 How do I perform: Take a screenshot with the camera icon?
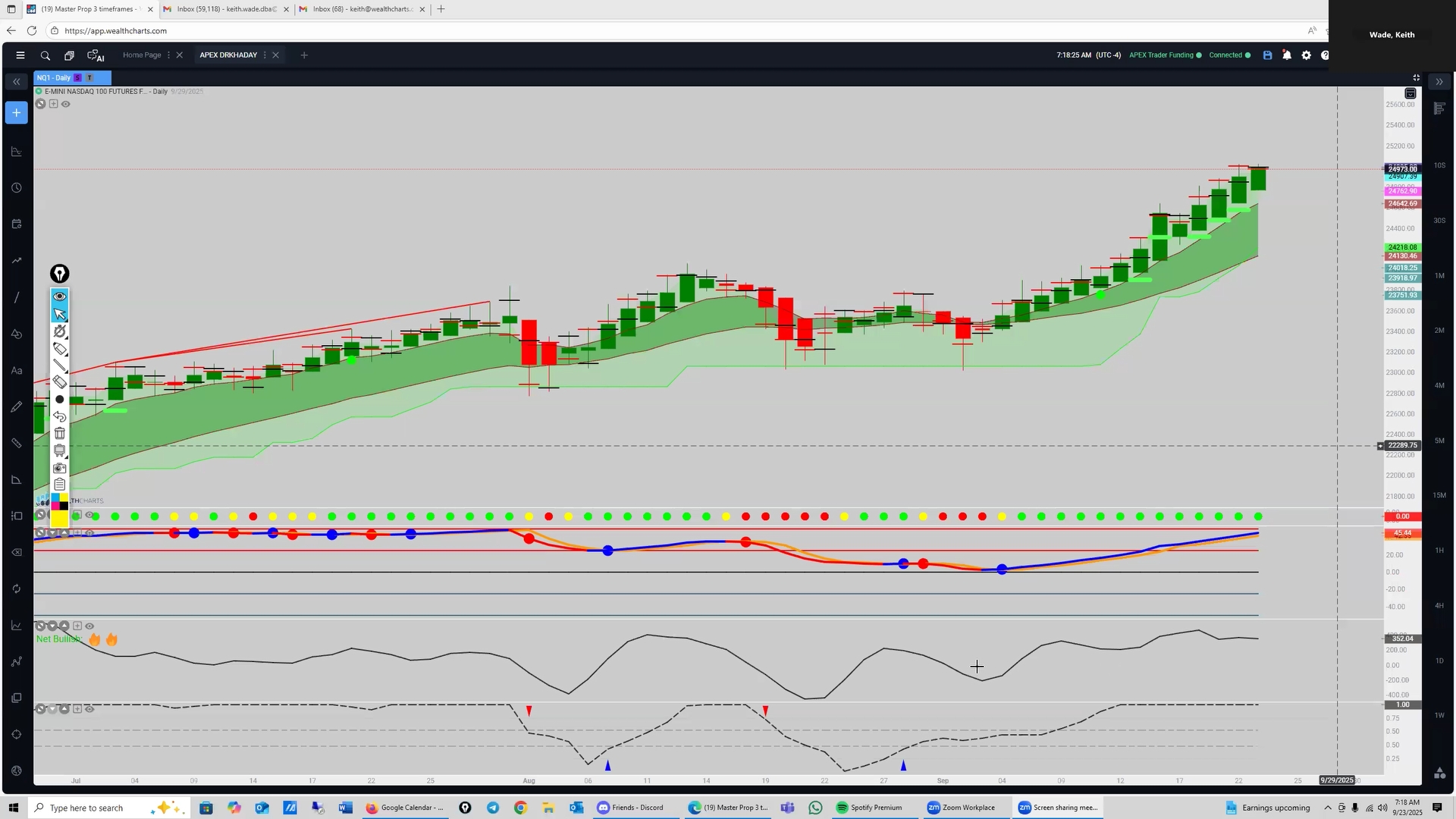coord(59,468)
